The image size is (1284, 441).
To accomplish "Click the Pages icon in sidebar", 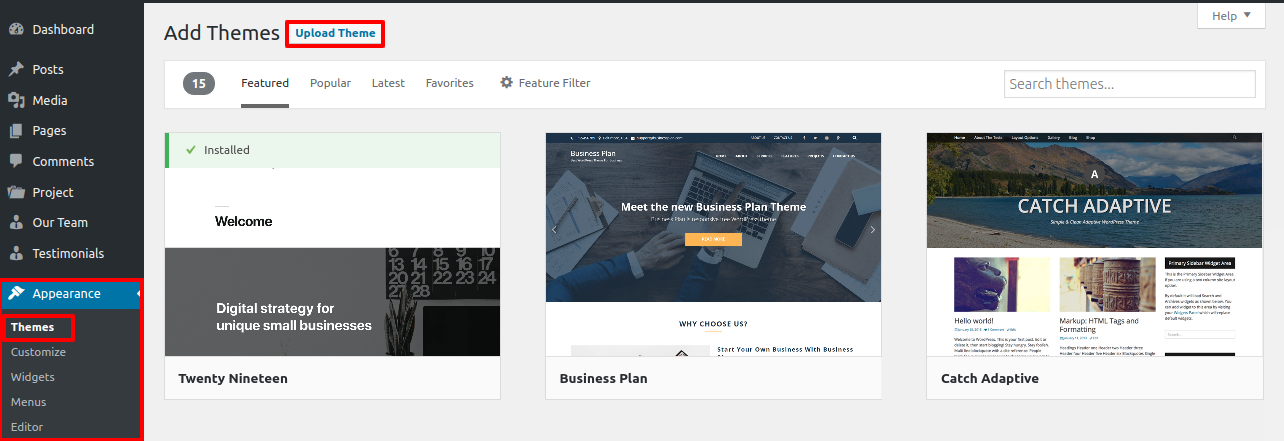I will (16, 131).
